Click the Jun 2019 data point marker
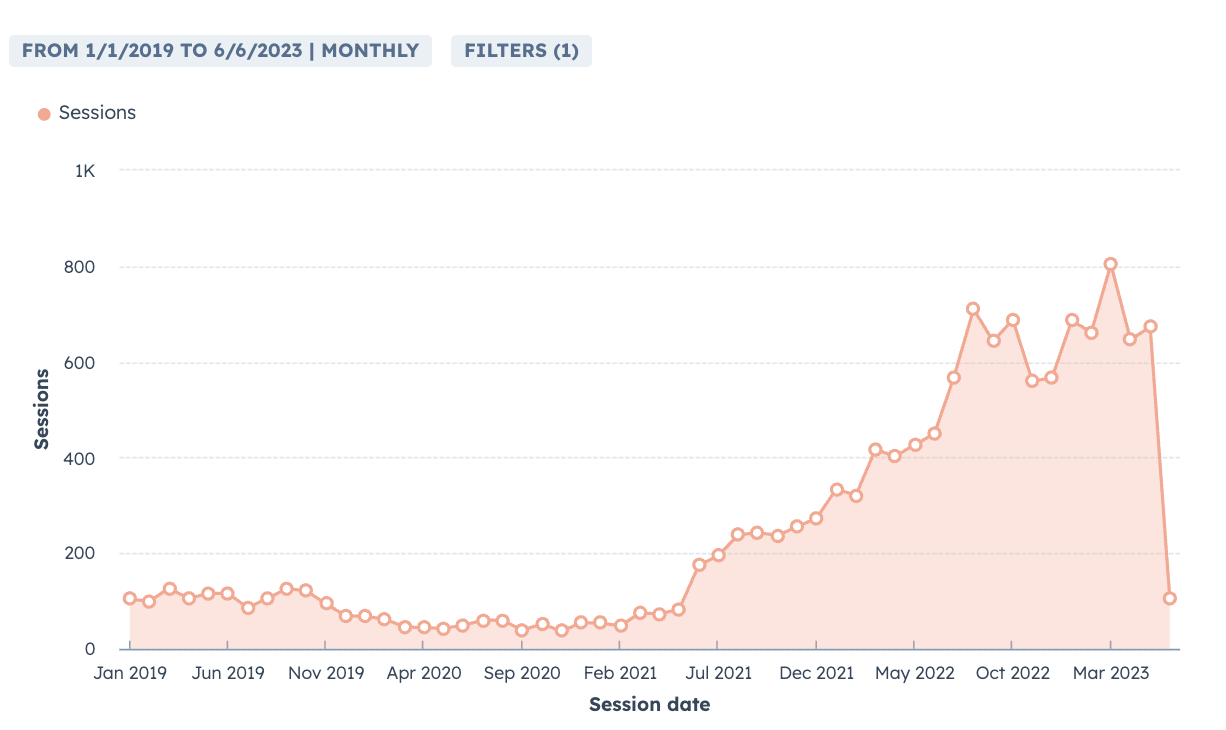1226x730 pixels. point(228,593)
